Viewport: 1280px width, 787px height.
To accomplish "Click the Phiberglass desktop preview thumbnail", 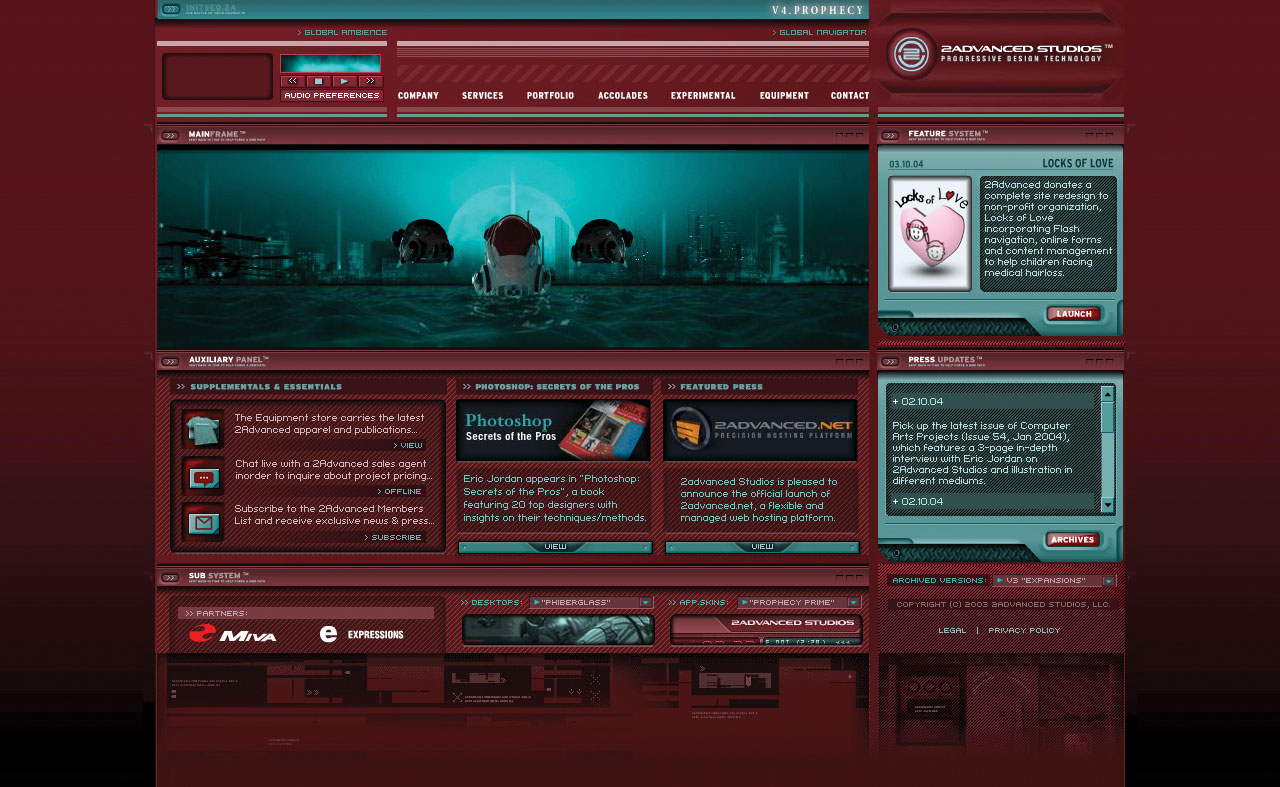I will [x=558, y=630].
